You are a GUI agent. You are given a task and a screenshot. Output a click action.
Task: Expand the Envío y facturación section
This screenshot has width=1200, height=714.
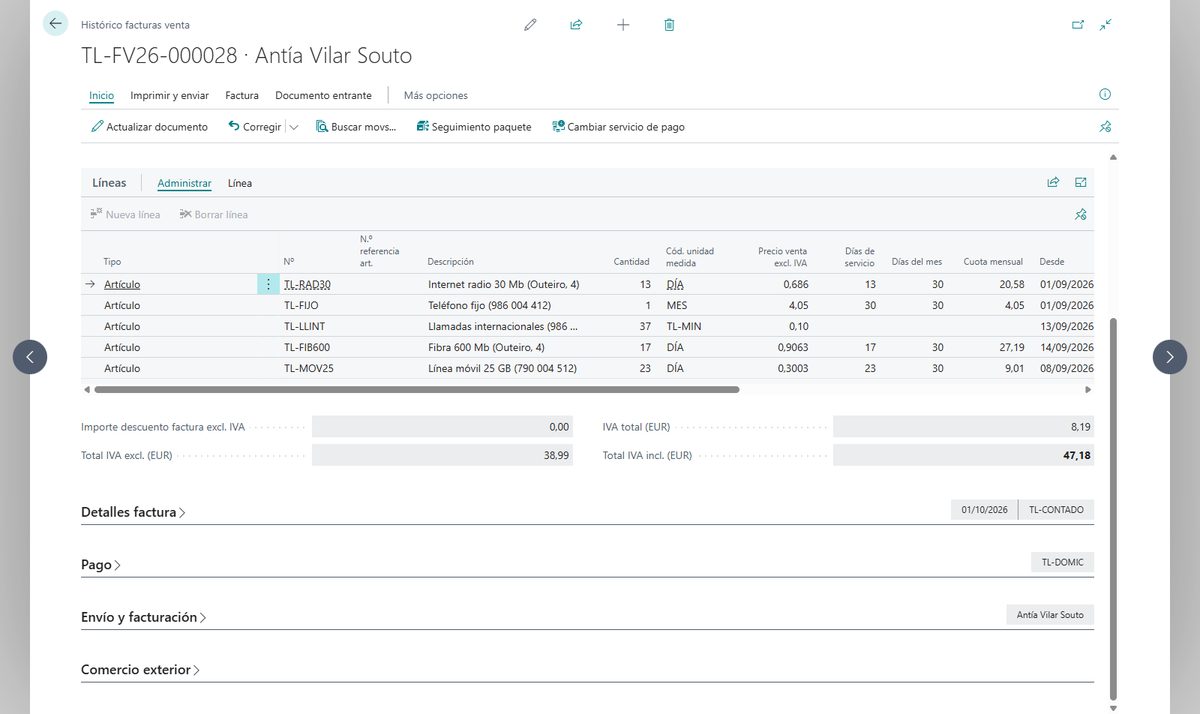pyautogui.click(x=144, y=618)
